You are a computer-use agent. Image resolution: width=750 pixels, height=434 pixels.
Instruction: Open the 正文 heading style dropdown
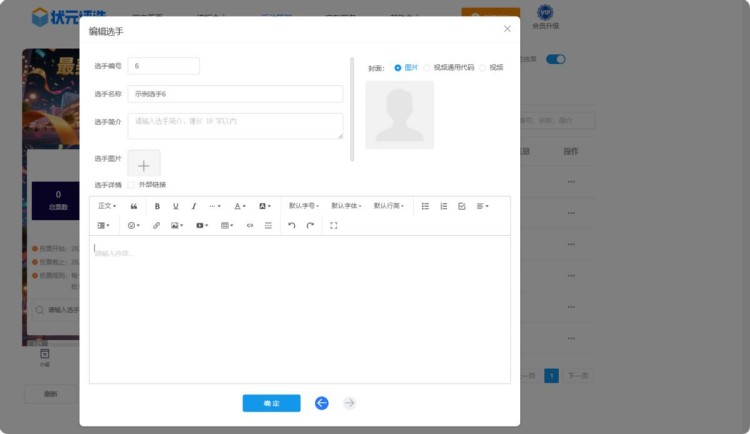[x=107, y=206]
